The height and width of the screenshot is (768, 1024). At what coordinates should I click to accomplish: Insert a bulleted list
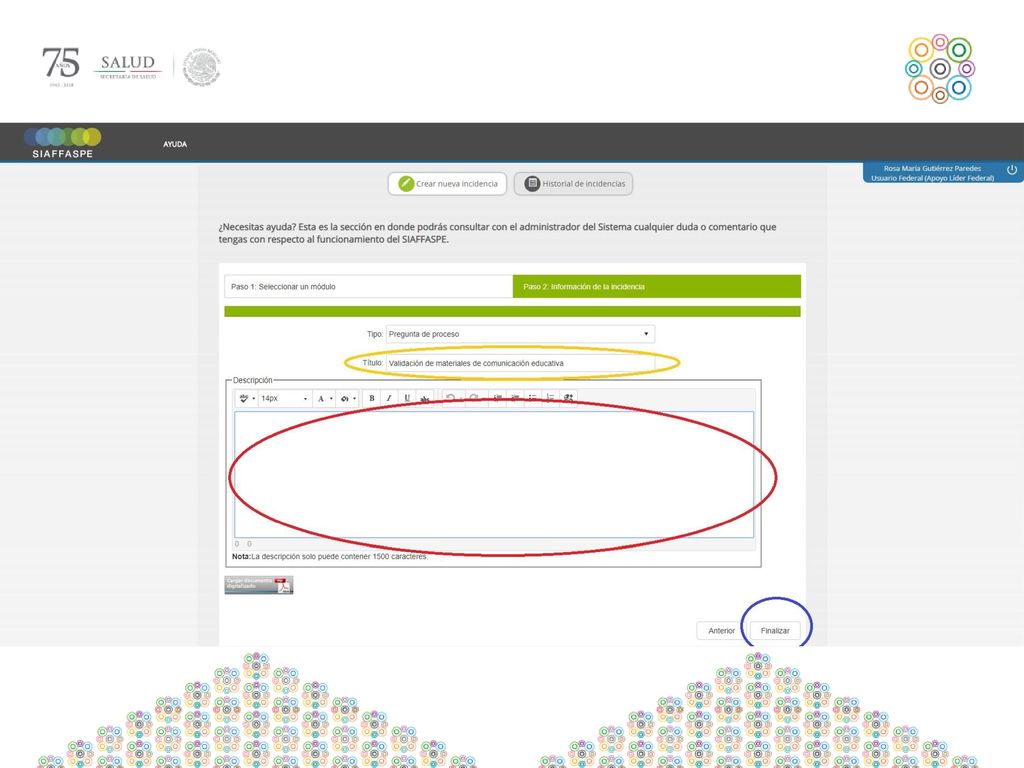point(532,398)
